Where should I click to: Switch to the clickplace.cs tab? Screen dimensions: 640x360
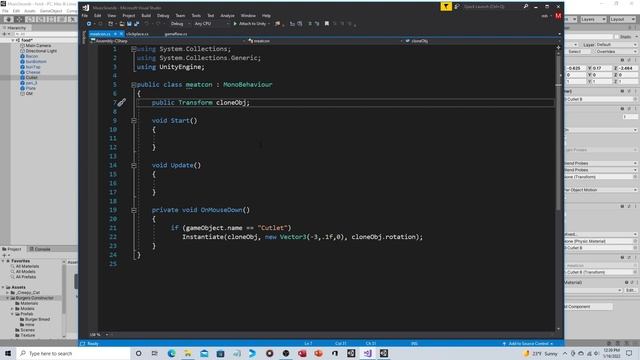click(x=137, y=34)
